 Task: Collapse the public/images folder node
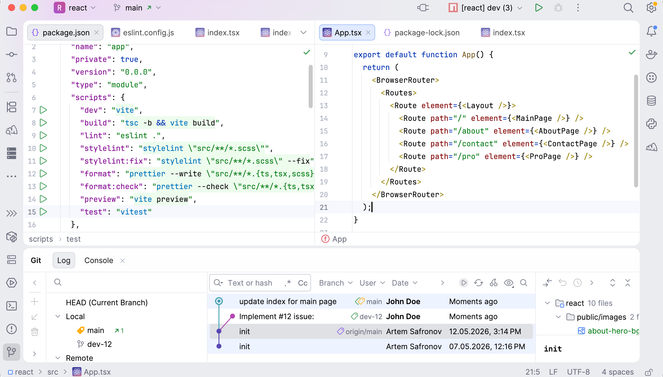click(558, 317)
